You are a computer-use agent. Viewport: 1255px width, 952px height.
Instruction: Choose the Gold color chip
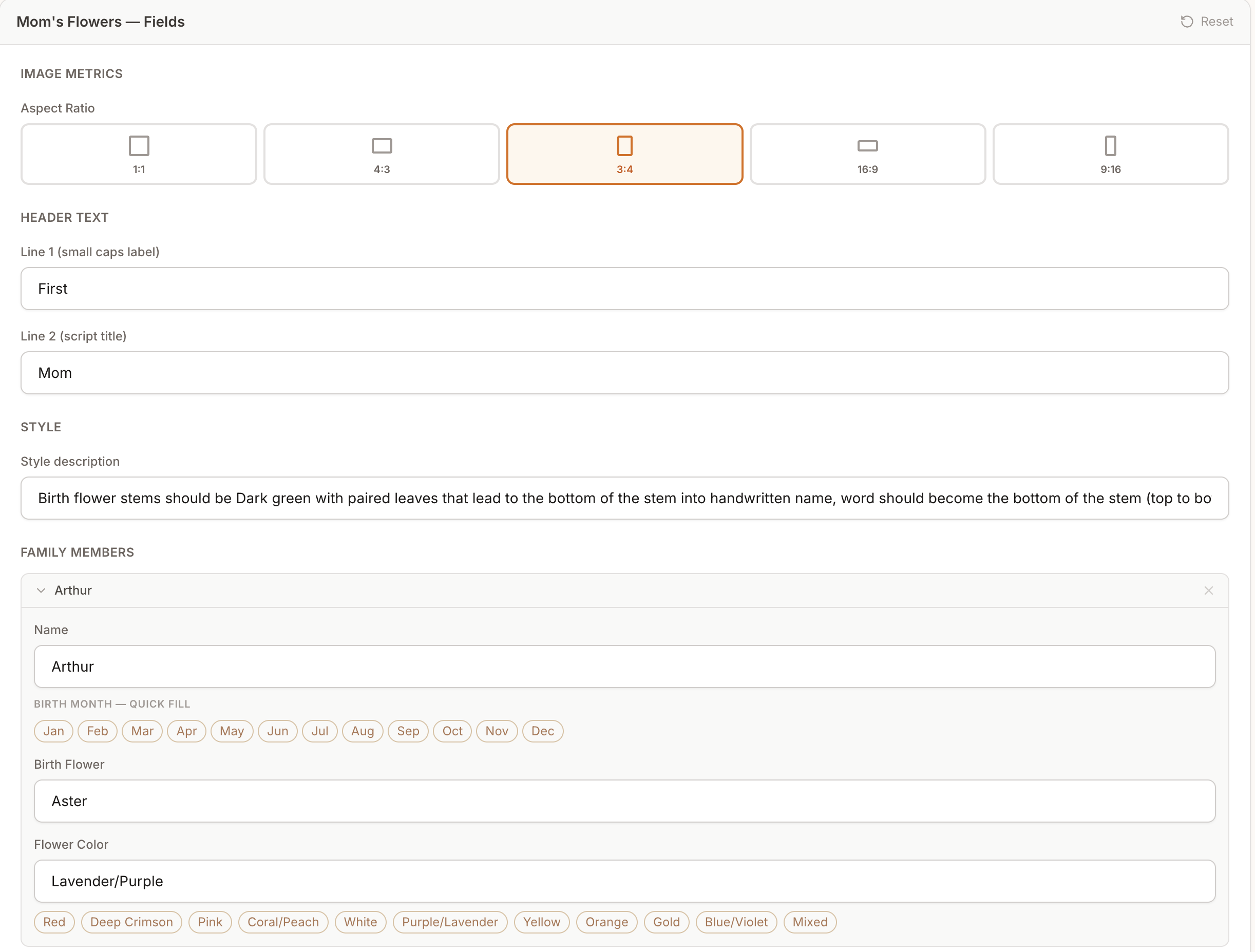pyautogui.click(x=666, y=922)
